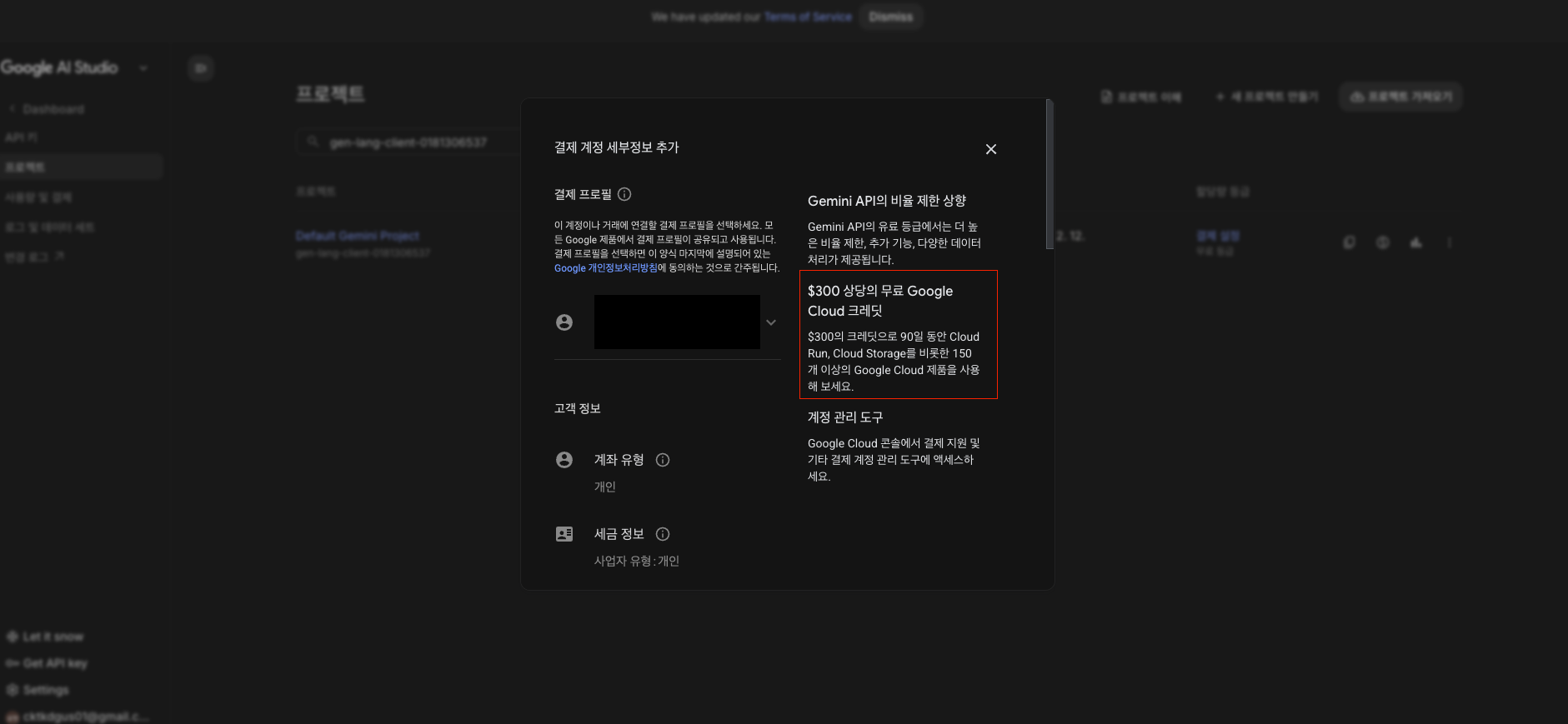Click info icon next to 계좌 유형

[x=663, y=460]
